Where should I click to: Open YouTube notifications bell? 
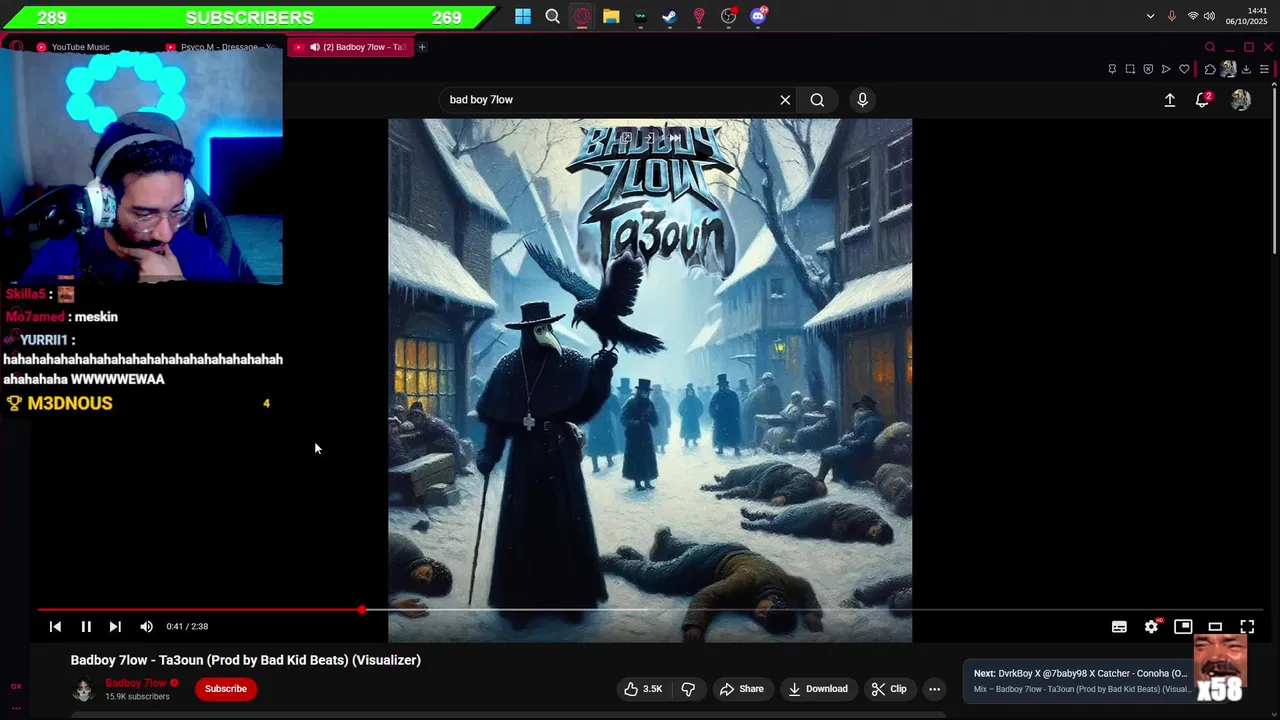tap(1203, 100)
